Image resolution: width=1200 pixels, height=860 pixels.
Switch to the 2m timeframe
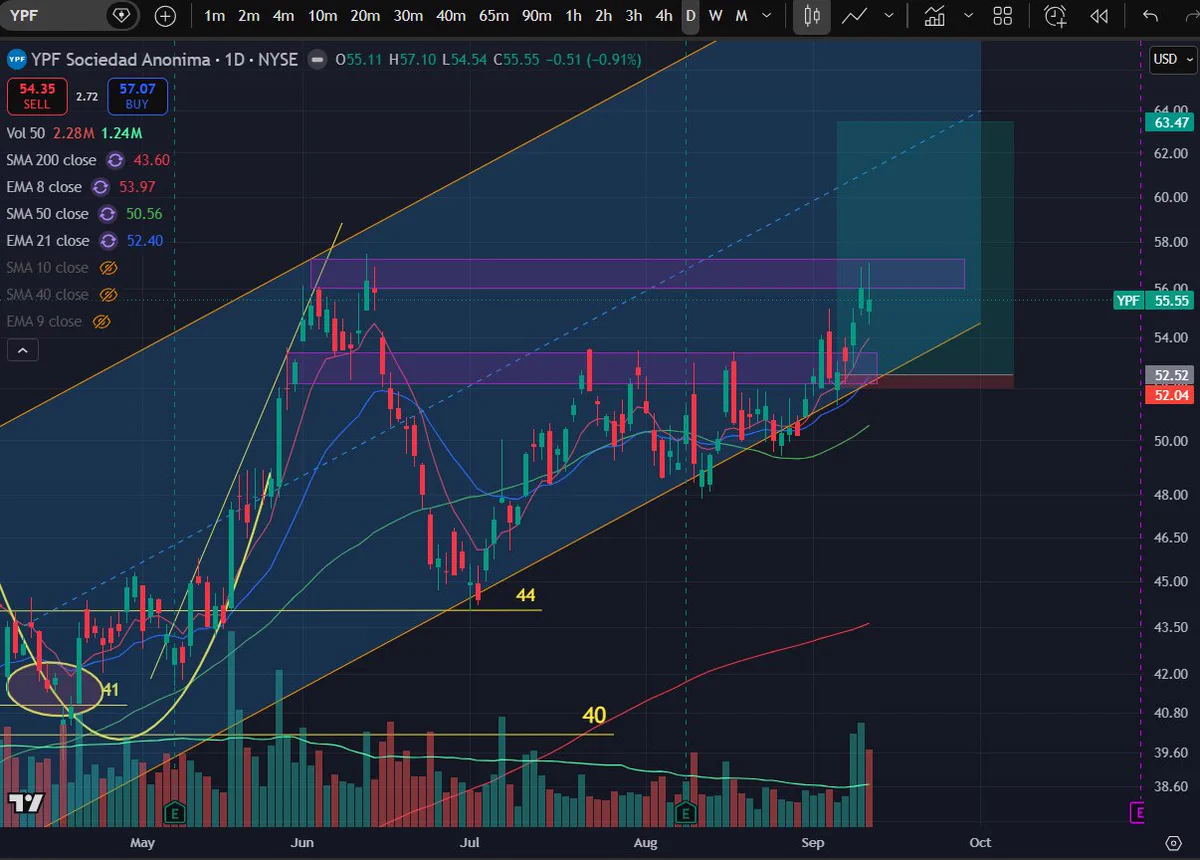249,16
